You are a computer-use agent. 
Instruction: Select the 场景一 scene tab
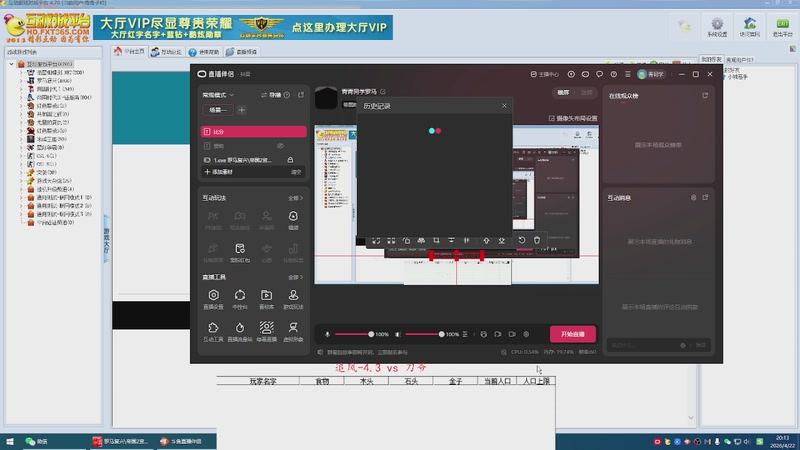pos(218,110)
